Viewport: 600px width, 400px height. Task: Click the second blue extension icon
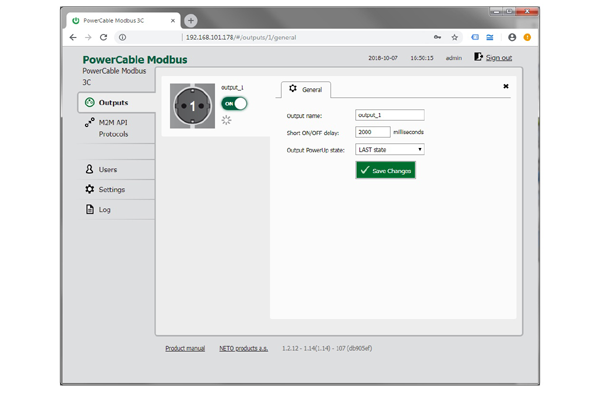pos(490,38)
